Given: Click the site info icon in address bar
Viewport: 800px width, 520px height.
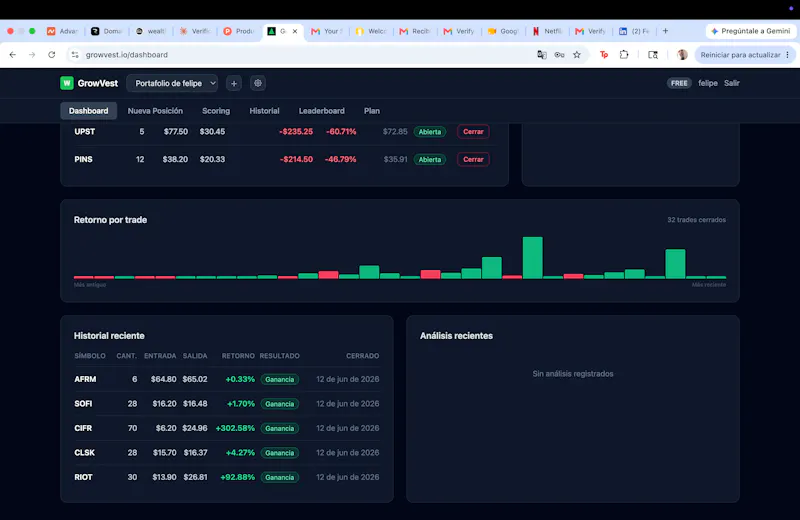Looking at the screenshot, I should click(x=75, y=55).
